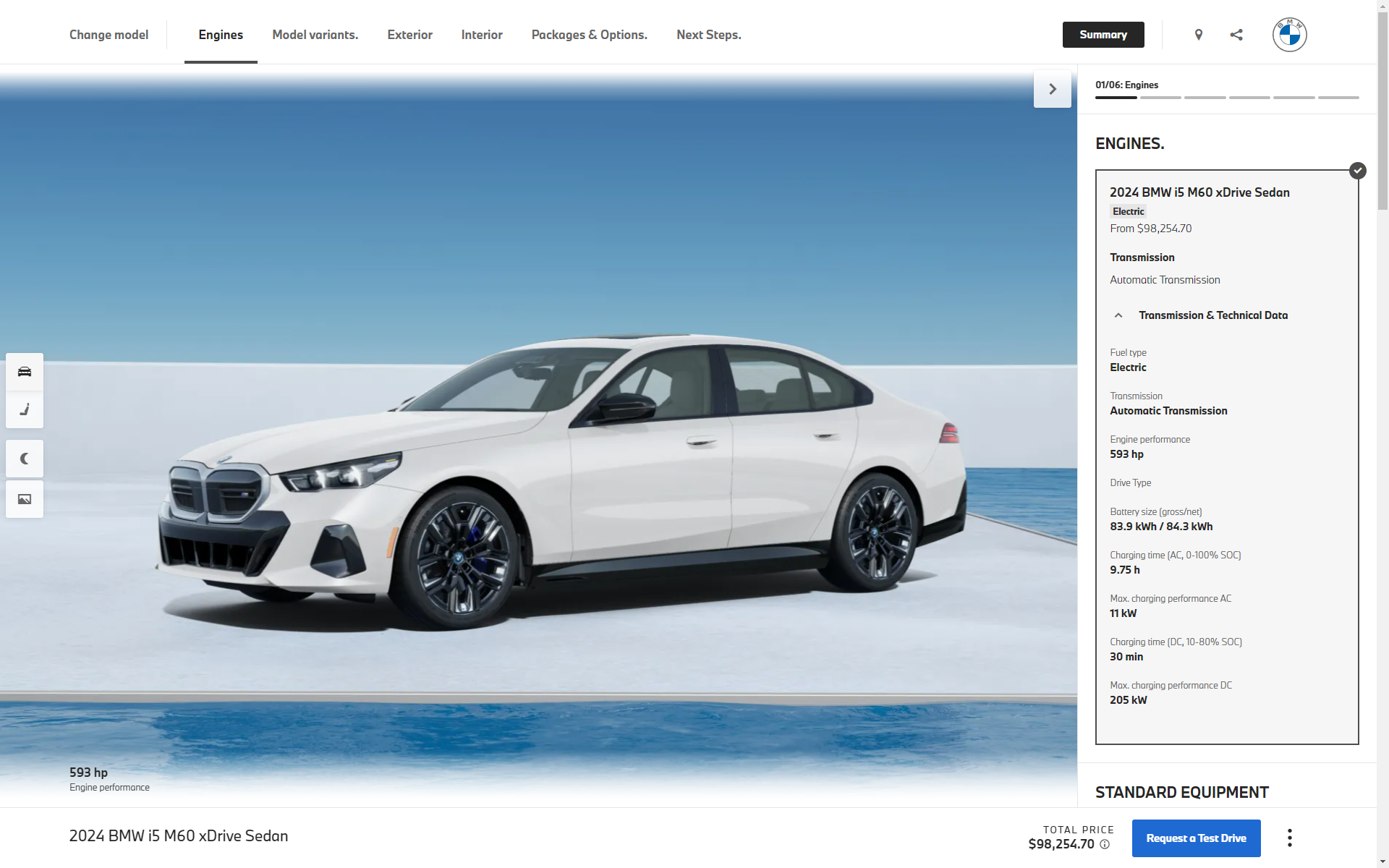The width and height of the screenshot is (1389, 868).
Task: Change background scene image icon
Action: [25, 499]
